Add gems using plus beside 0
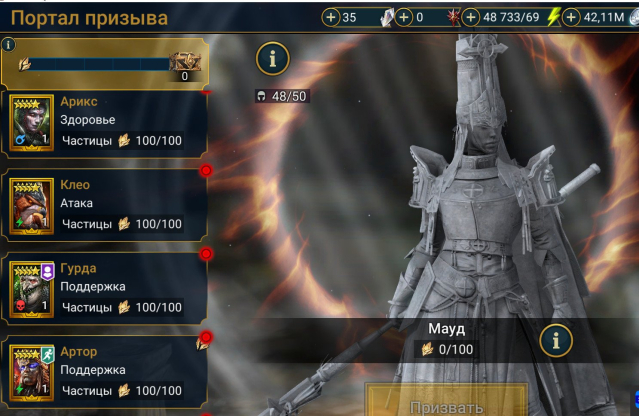 point(403,18)
